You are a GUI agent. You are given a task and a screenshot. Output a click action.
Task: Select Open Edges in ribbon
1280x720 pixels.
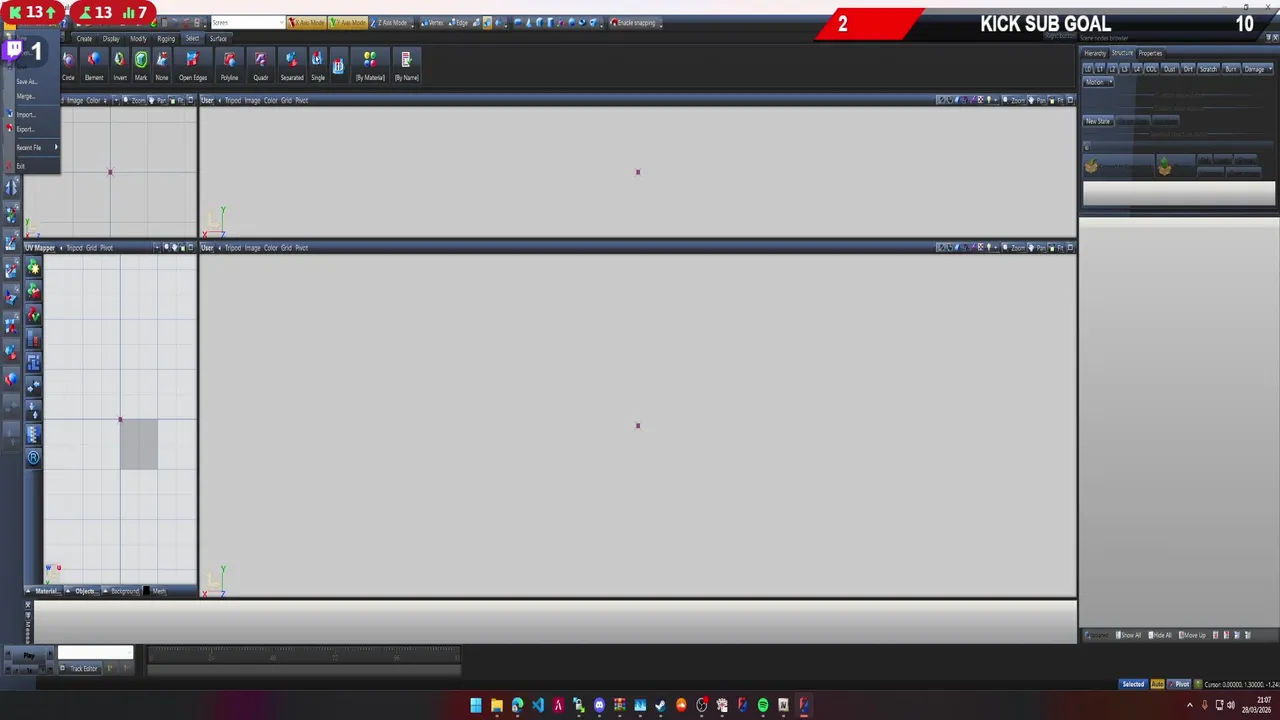[x=193, y=67]
